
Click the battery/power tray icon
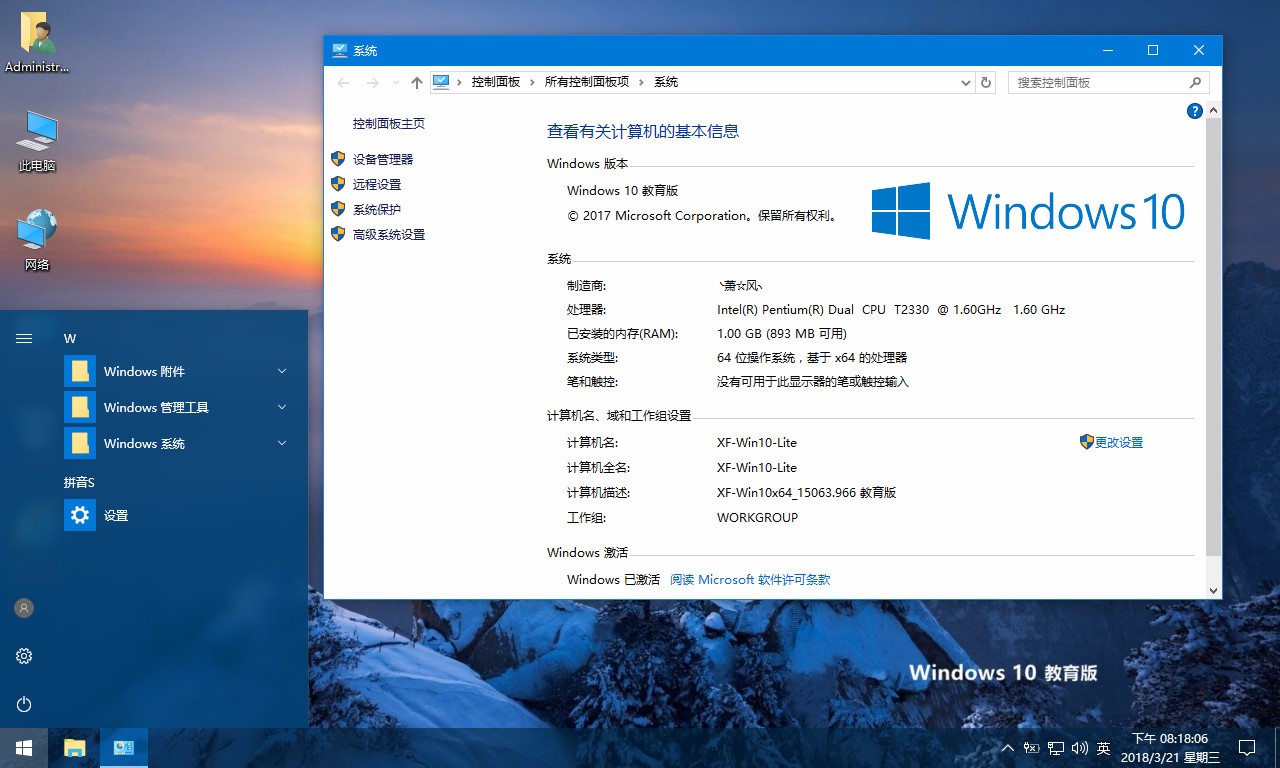pyautogui.click(x=1031, y=748)
